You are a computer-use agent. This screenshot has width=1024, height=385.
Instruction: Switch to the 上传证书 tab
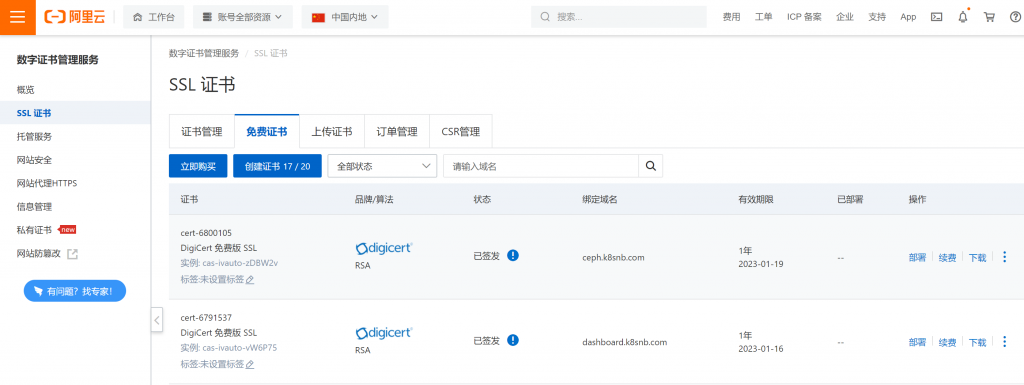point(332,131)
